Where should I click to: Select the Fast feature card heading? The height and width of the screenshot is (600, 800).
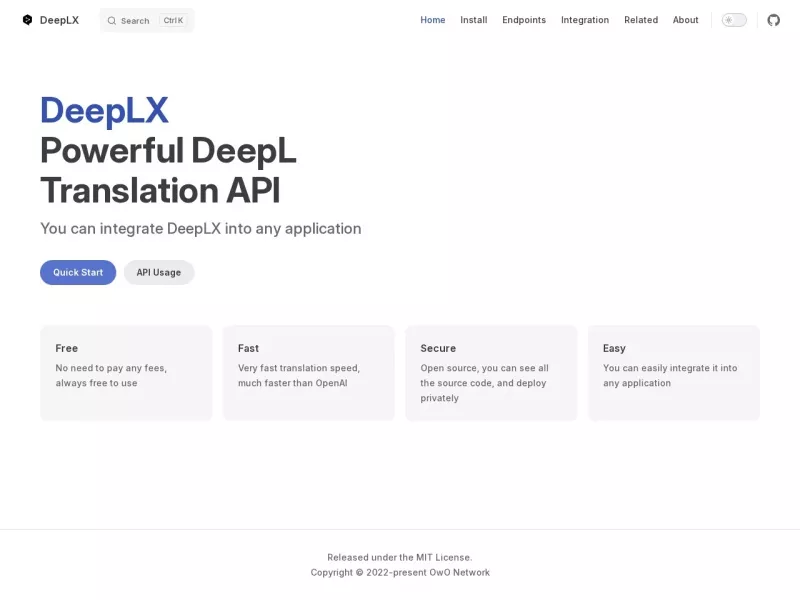click(248, 348)
